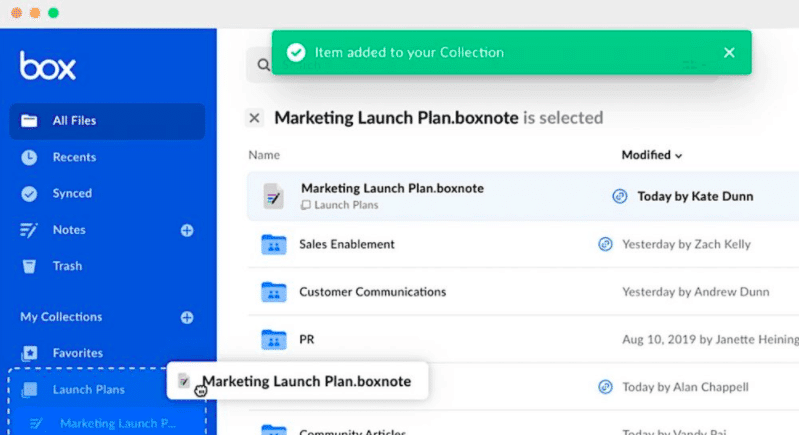Click the Trash bin icon
799x435 pixels.
click(29, 266)
